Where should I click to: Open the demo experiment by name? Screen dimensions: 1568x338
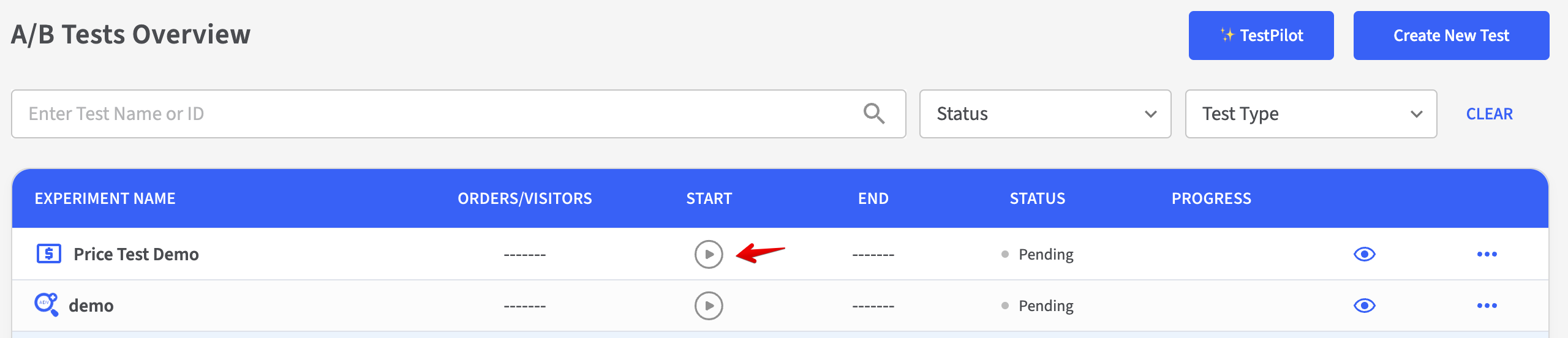pyautogui.click(x=91, y=306)
